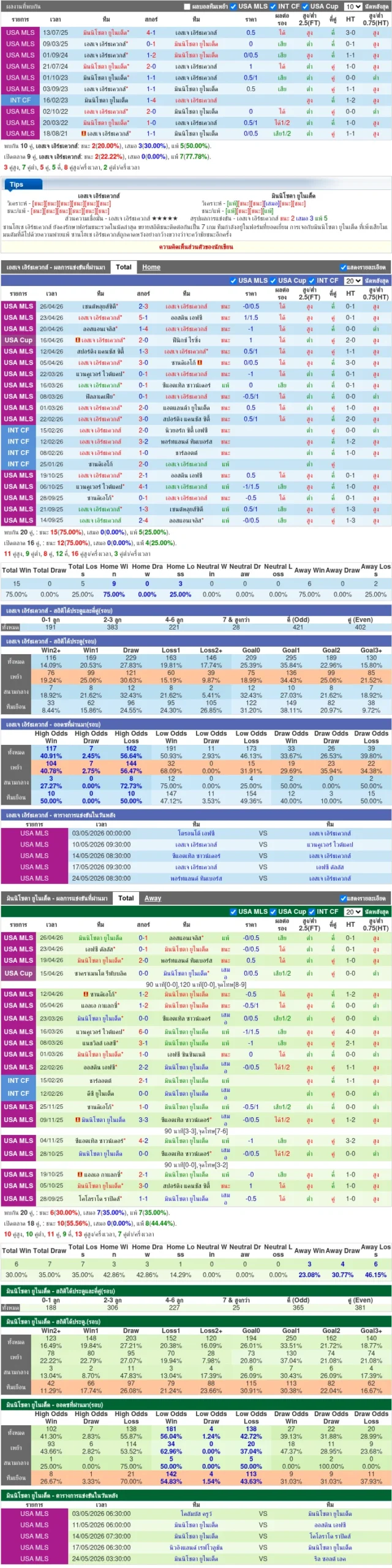
Task: Expand Minnesota section's match count dropdown showing 20
Action: (352, 911)
